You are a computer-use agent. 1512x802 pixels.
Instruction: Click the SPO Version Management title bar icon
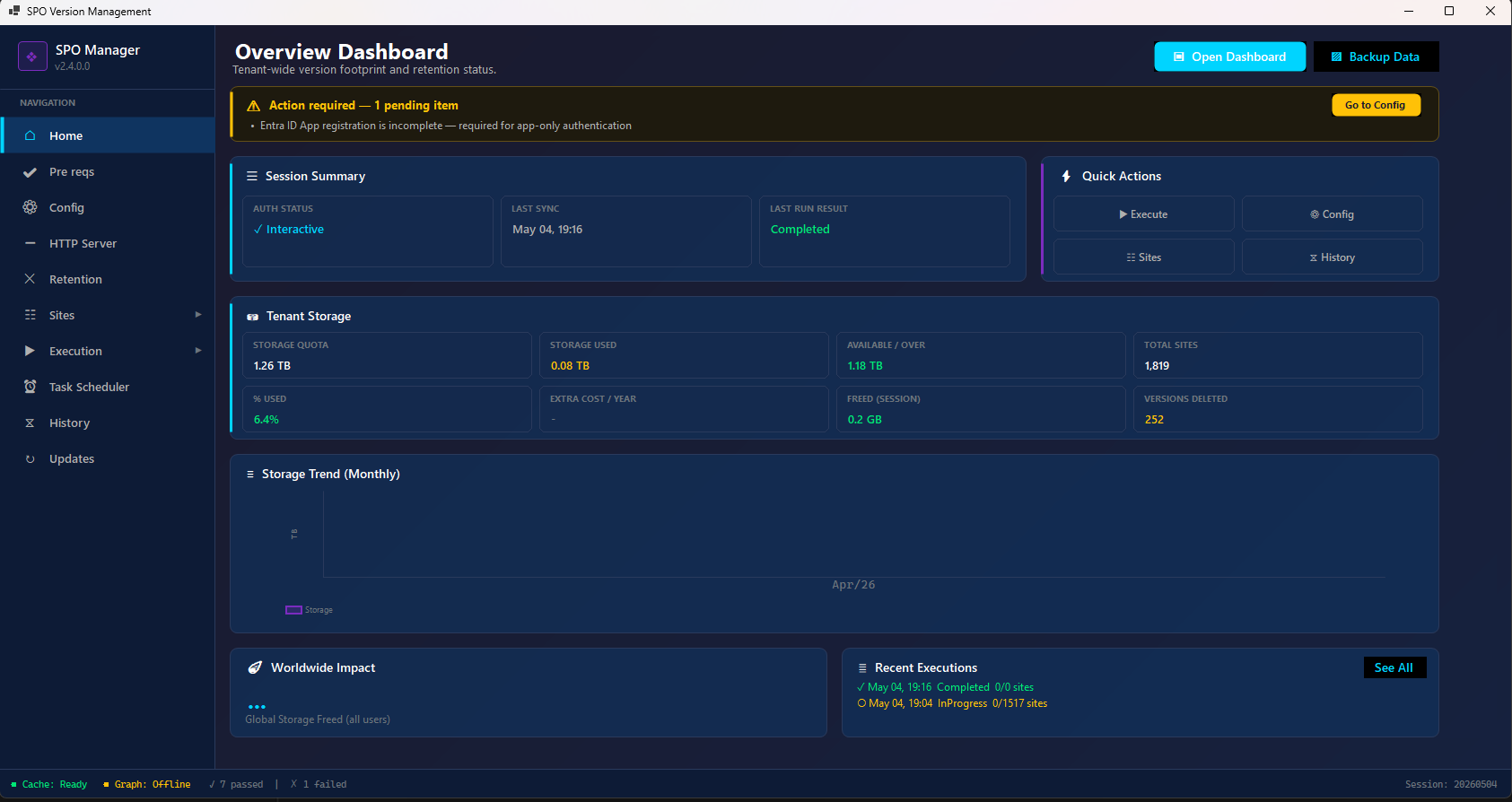point(13,11)
